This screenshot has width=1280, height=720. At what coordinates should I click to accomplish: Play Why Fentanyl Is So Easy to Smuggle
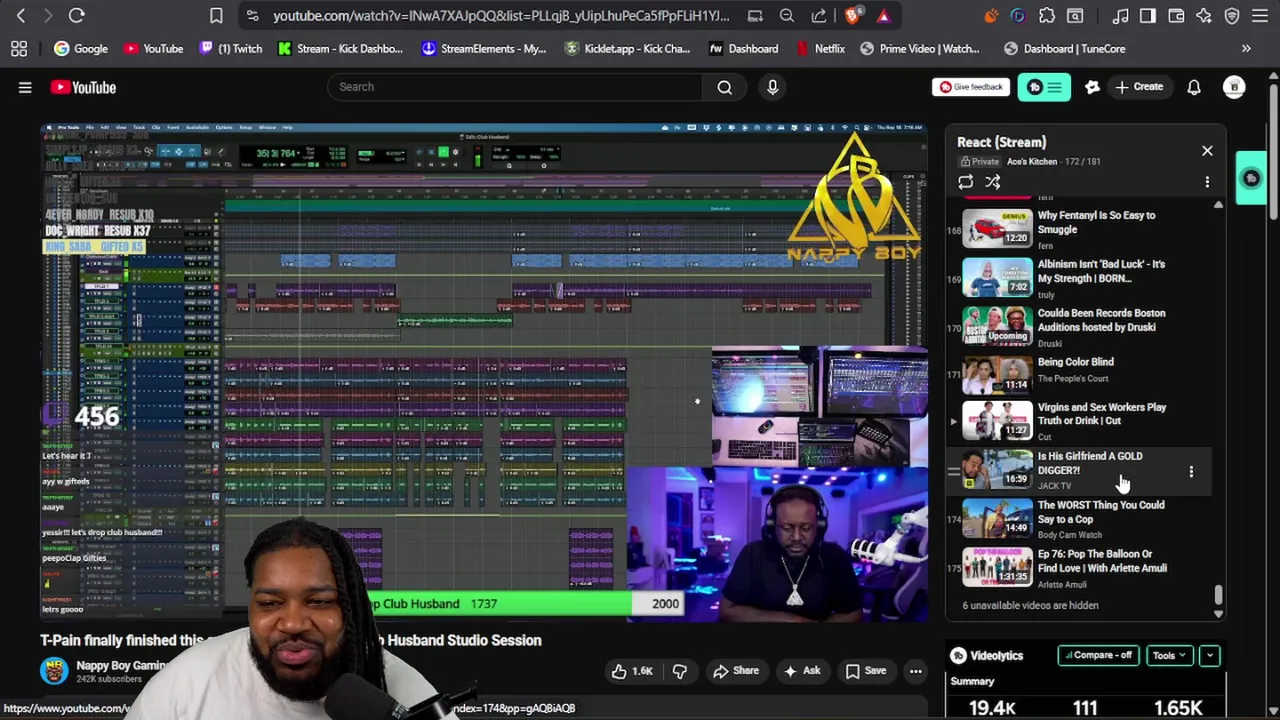tap(1079, 229)
